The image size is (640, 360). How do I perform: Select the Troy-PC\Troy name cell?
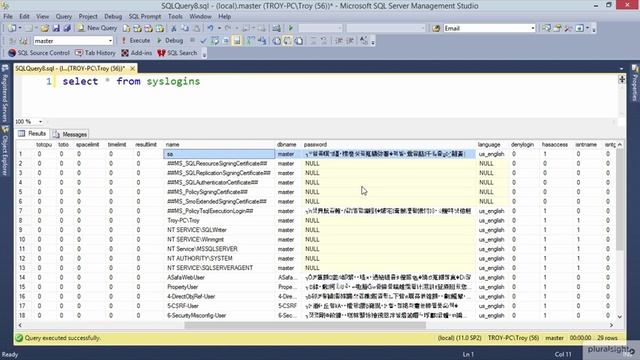219,220
